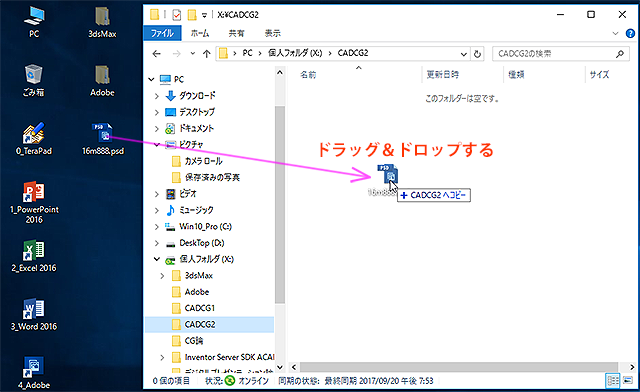The height and width of the screenshot is (392, 640).
Task: Open the 0_TeraPad desktop shortcut
Action: click(x=34, y=139)
